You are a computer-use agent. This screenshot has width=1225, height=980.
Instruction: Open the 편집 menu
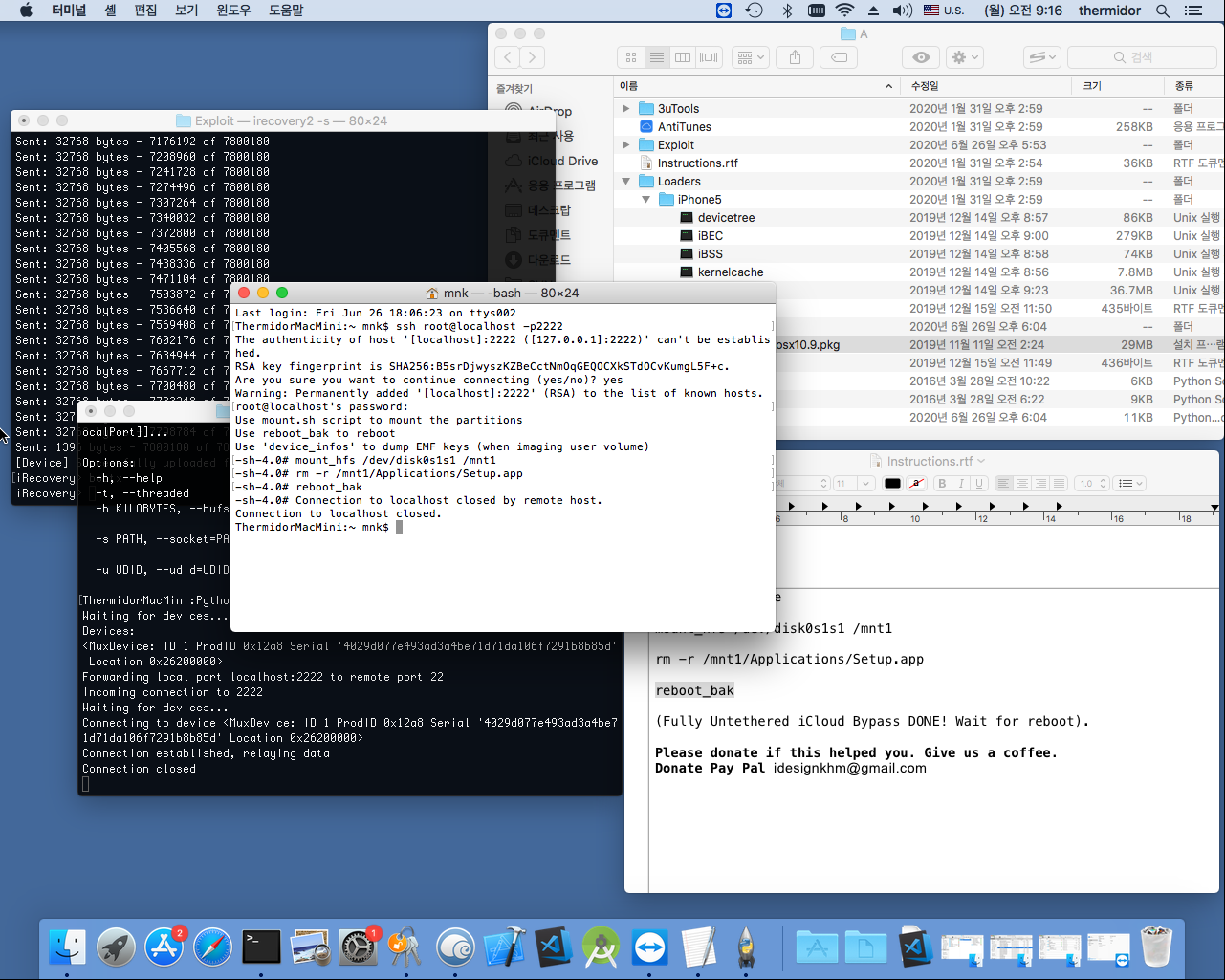tap(145, 11)
